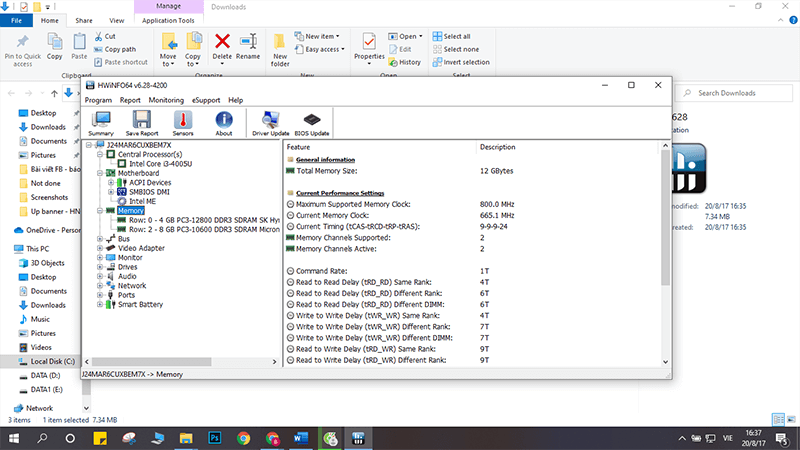The image size is (800, 450).
Task: Select the Ports tree item
Action: click(127, 295)
